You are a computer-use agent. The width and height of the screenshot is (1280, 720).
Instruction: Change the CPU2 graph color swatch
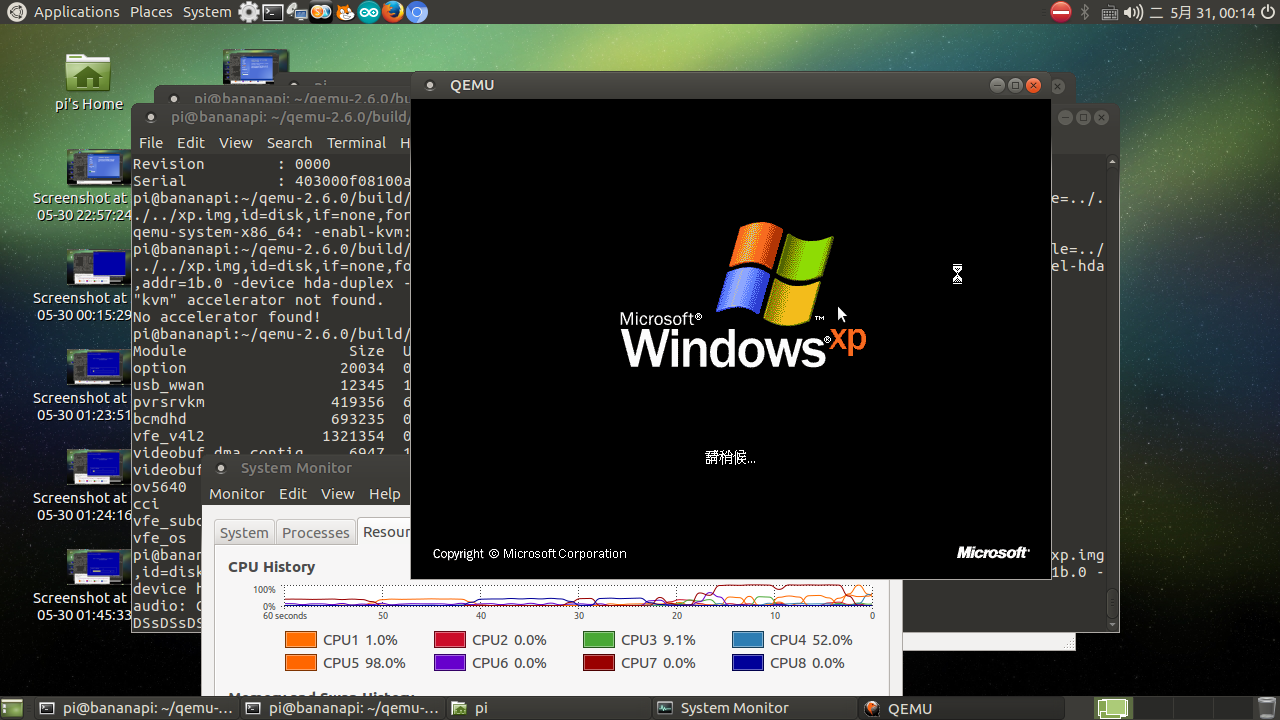tap(449, 640)
